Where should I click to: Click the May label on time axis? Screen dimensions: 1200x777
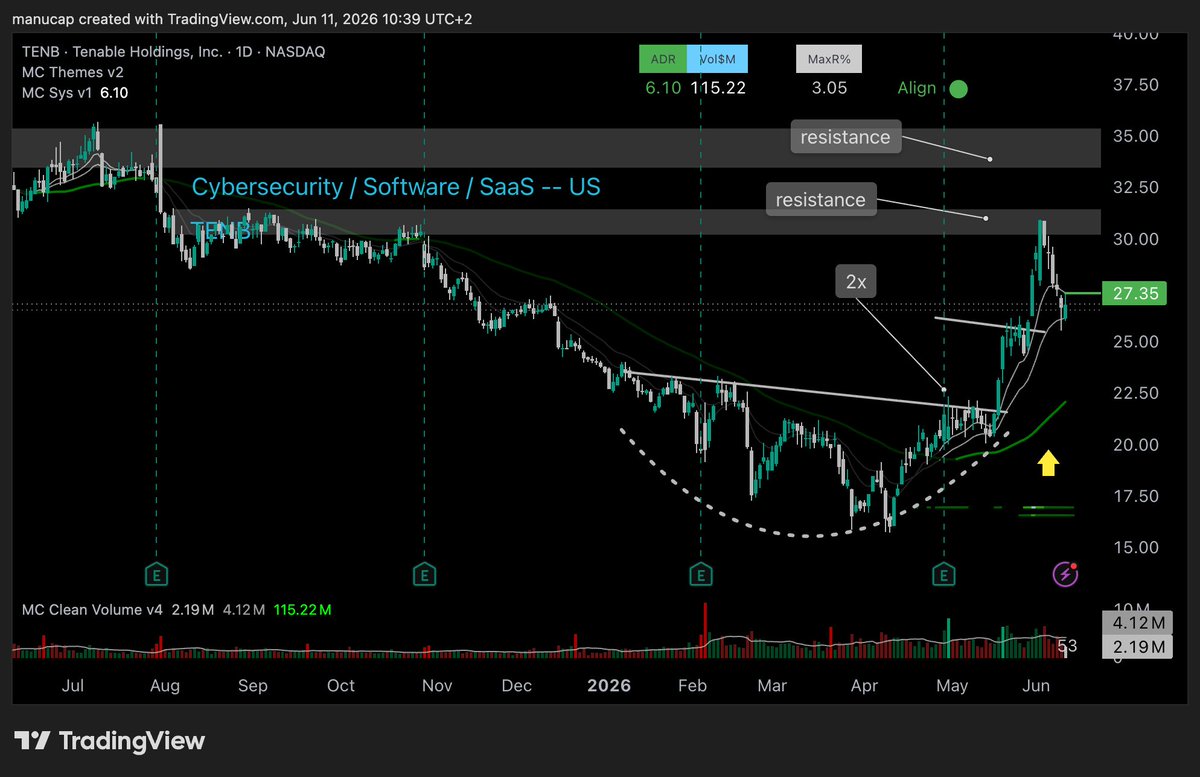(x=953, y=686)
